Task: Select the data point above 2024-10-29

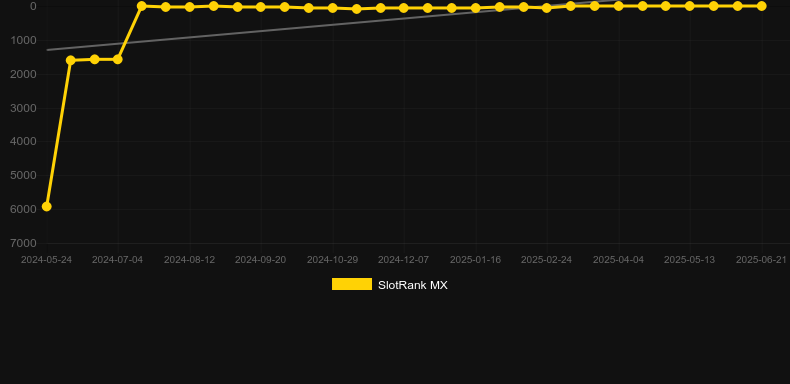Action: (x=333, y=8)
